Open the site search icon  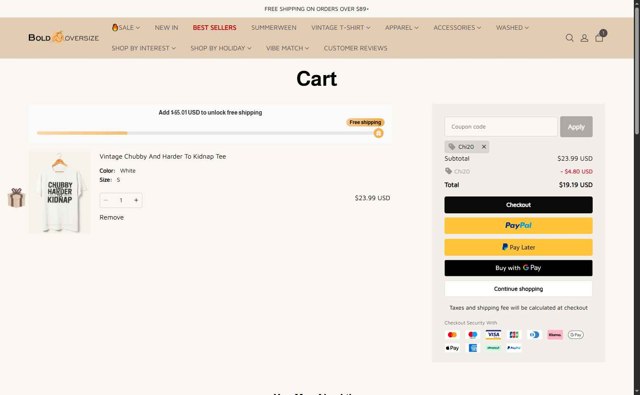click(569, 38)
